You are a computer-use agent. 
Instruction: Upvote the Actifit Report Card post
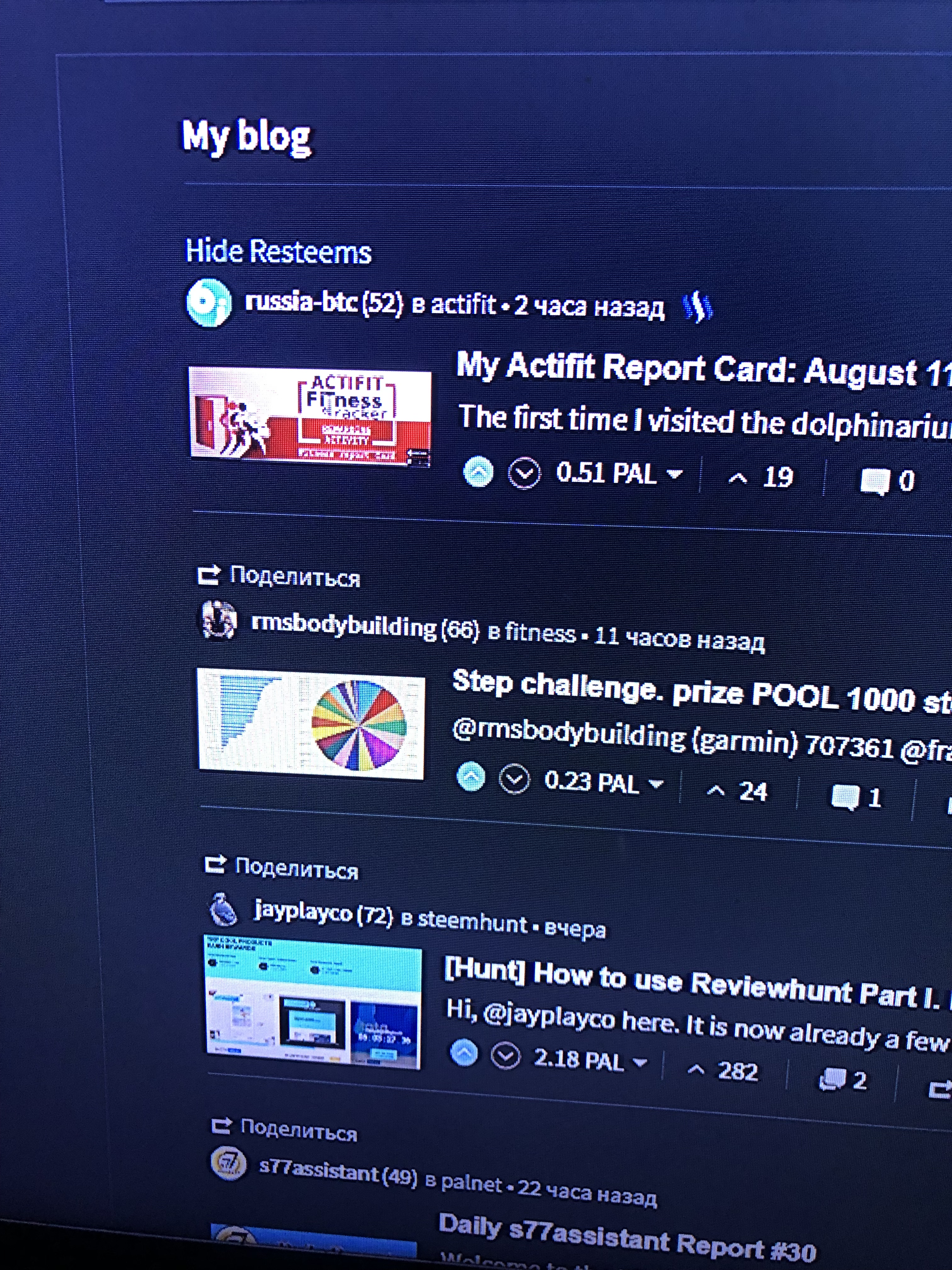click(478, 472)
